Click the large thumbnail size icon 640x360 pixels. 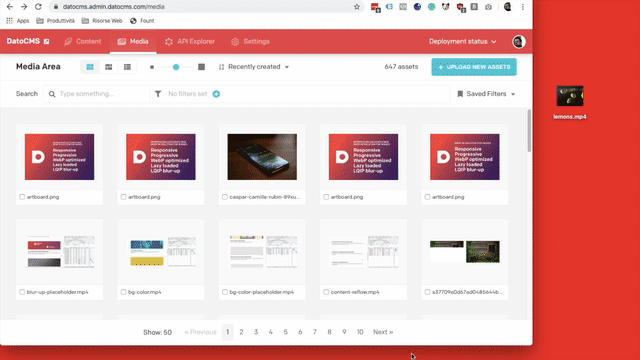tap(201, 67)
